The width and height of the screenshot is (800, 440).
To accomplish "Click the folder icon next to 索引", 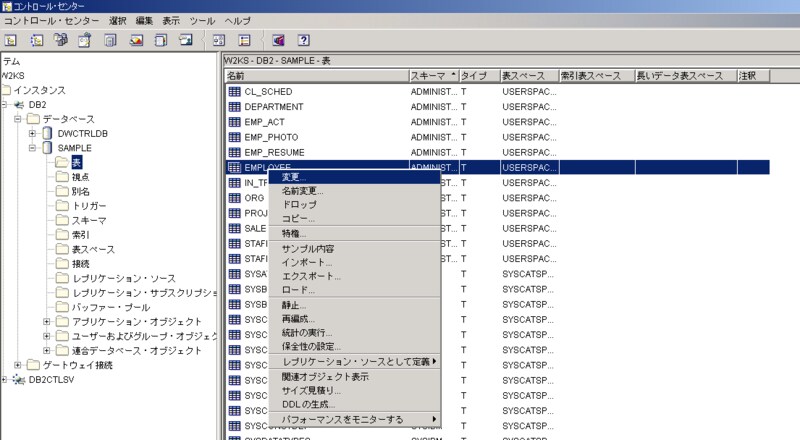I will (x=62, y=234).
